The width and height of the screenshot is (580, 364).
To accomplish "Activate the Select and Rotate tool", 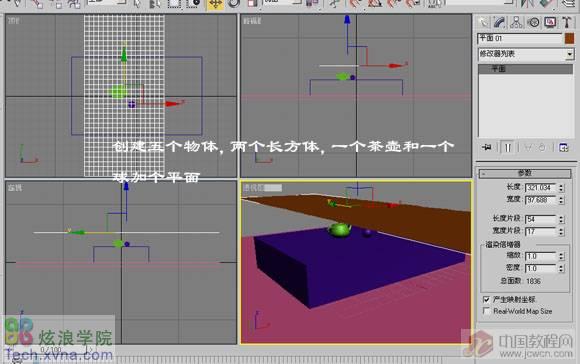I will (234, 4).
